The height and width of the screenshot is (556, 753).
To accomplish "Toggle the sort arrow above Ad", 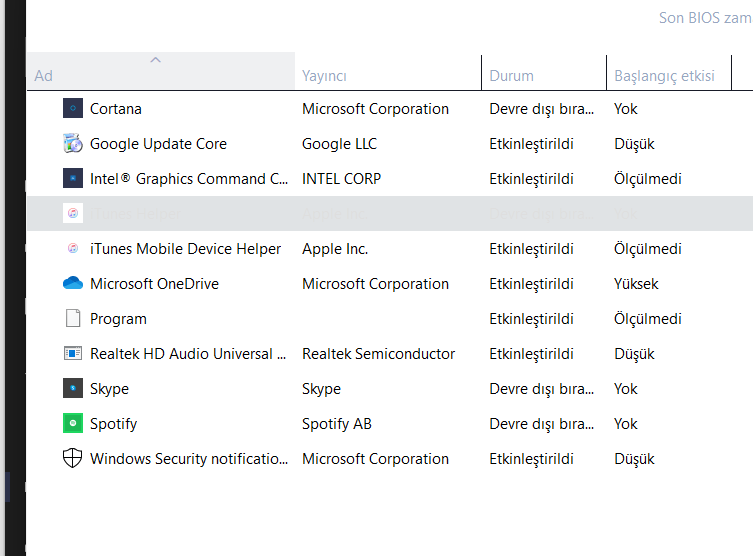I will tap(156, 60).
